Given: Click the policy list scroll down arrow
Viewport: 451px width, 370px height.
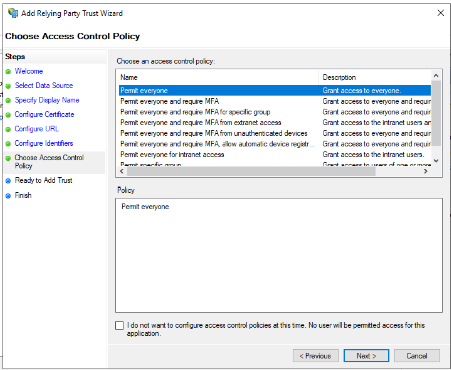Looking at the screenshot, I should (x=436, y=161).
